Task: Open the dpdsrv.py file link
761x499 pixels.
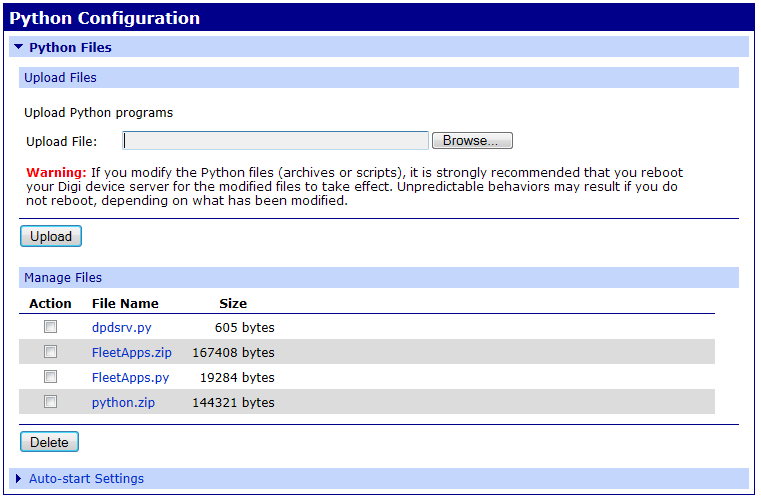Action: [121, 327]
